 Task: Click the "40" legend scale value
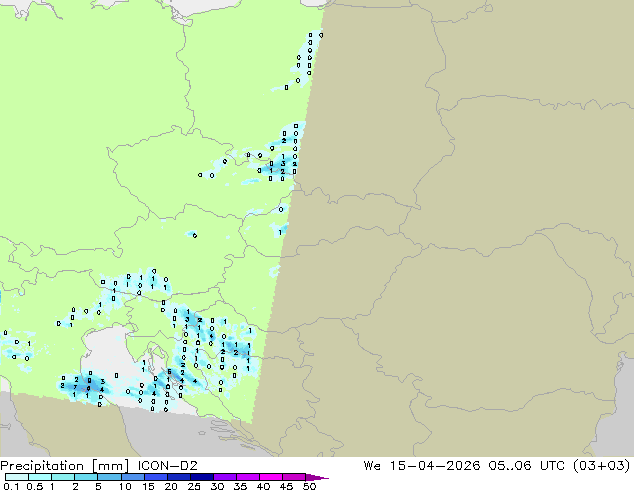[264, 486]
